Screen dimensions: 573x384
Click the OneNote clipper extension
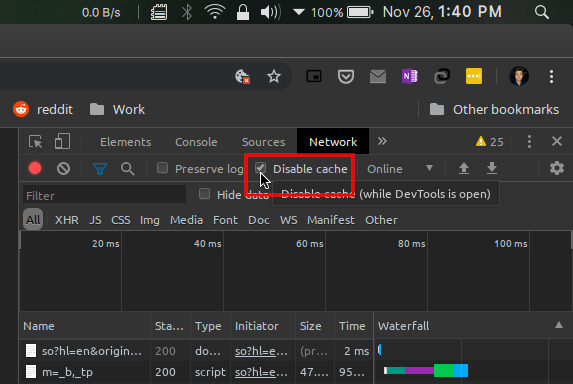[x=410, y=76]
